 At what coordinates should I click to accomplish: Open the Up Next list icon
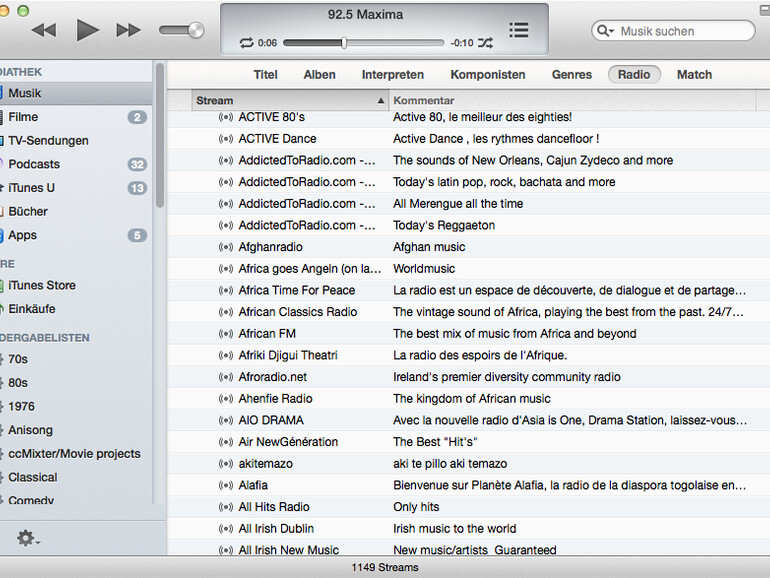point(518,30)
